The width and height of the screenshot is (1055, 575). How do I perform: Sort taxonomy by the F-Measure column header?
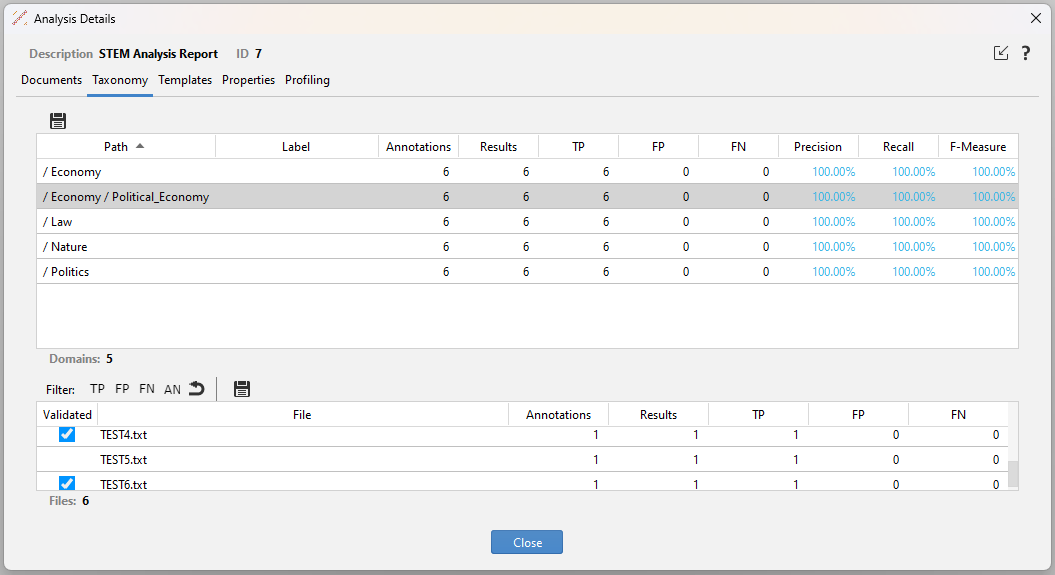pos(977,147)
